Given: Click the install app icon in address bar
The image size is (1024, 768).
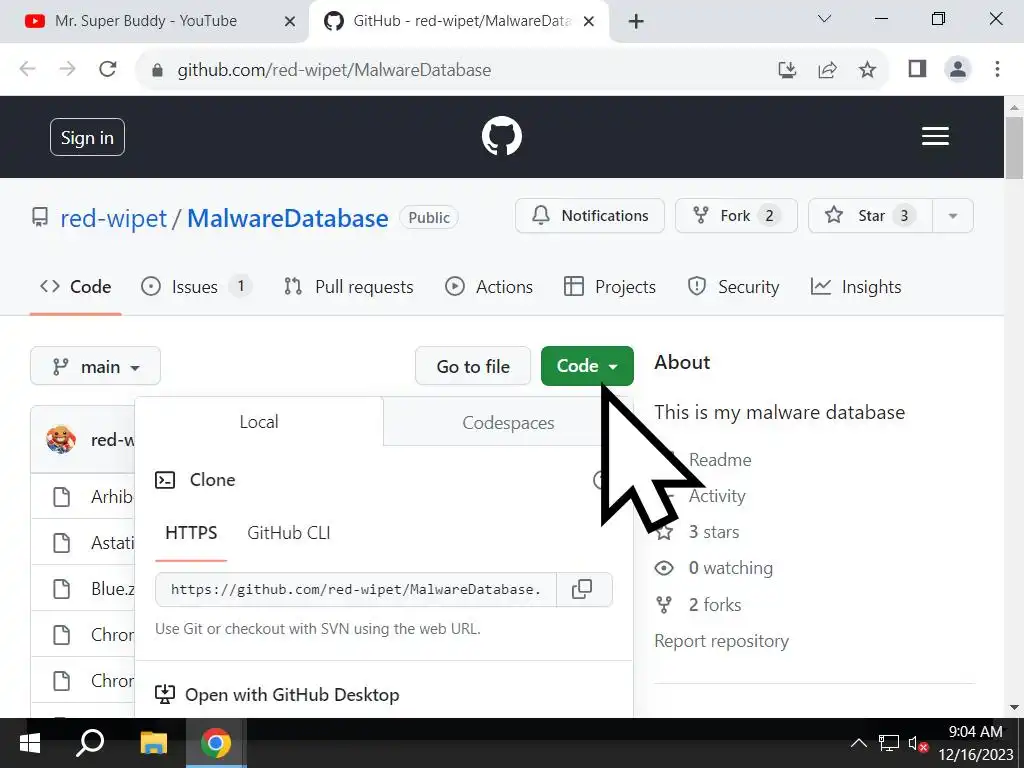Looking at the screenshot, I should click(x=788, y=69).
